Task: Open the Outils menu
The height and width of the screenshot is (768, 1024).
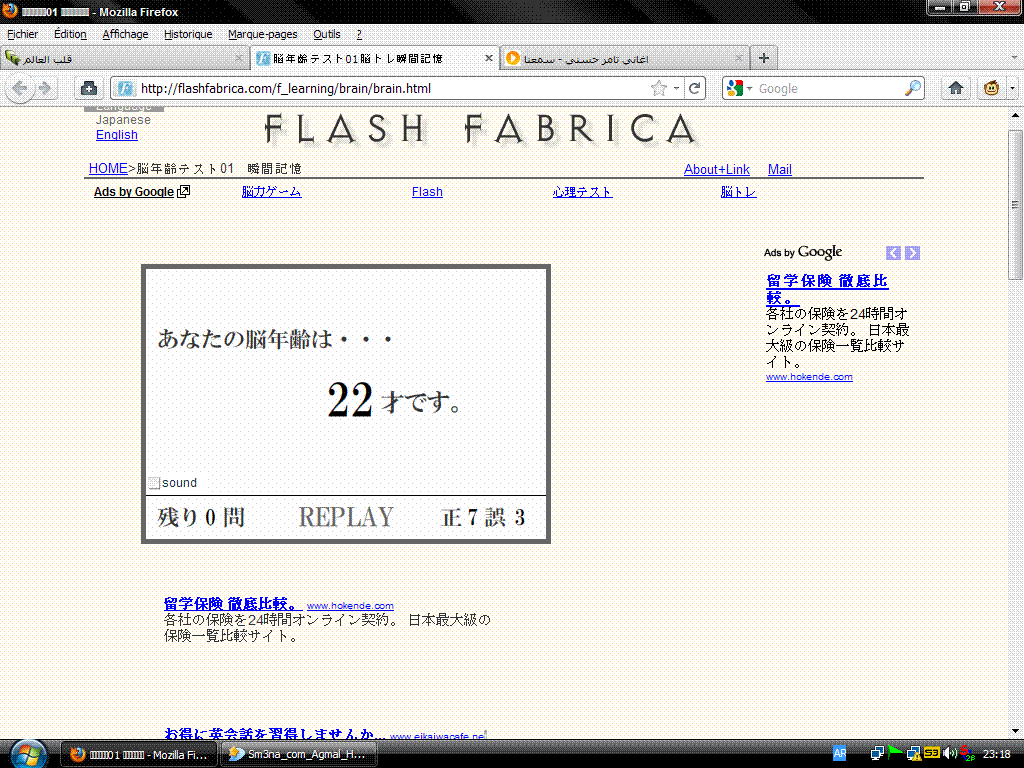Action: click(x=327, y=34)
